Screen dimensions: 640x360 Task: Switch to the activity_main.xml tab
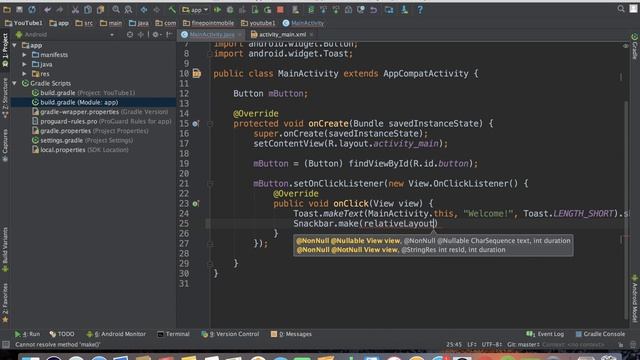(x=282, y=35)
